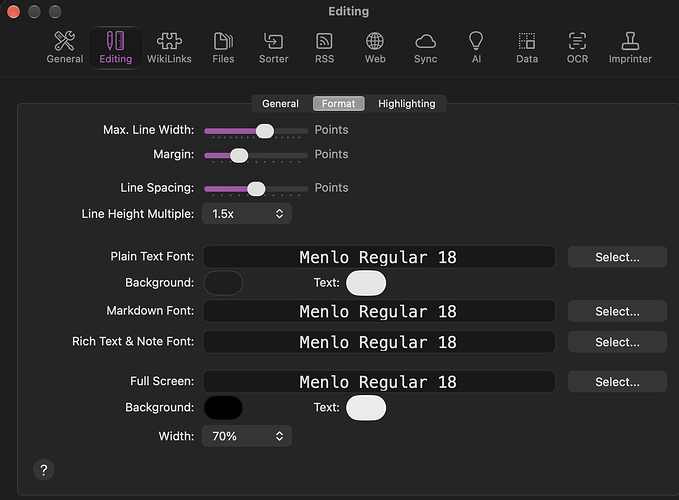Open the WikiLinks preferences pane
Viewport: 679px width, 500px height.
(169, 48)
